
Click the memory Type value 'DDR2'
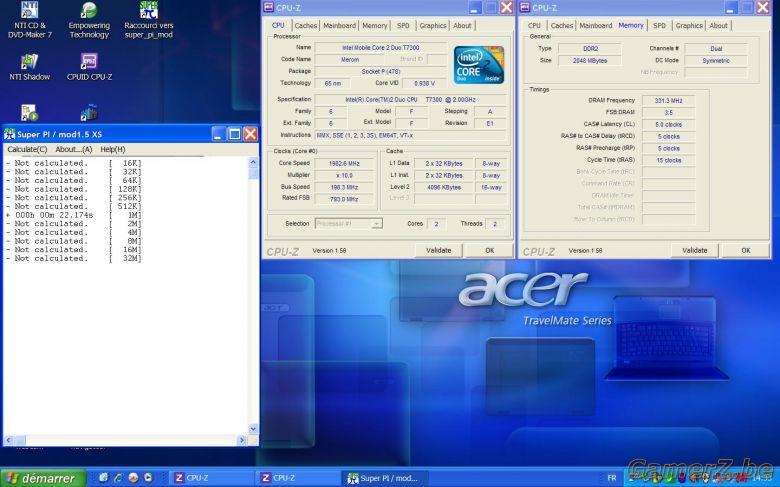pyautogui.click(x=590, y=49)
